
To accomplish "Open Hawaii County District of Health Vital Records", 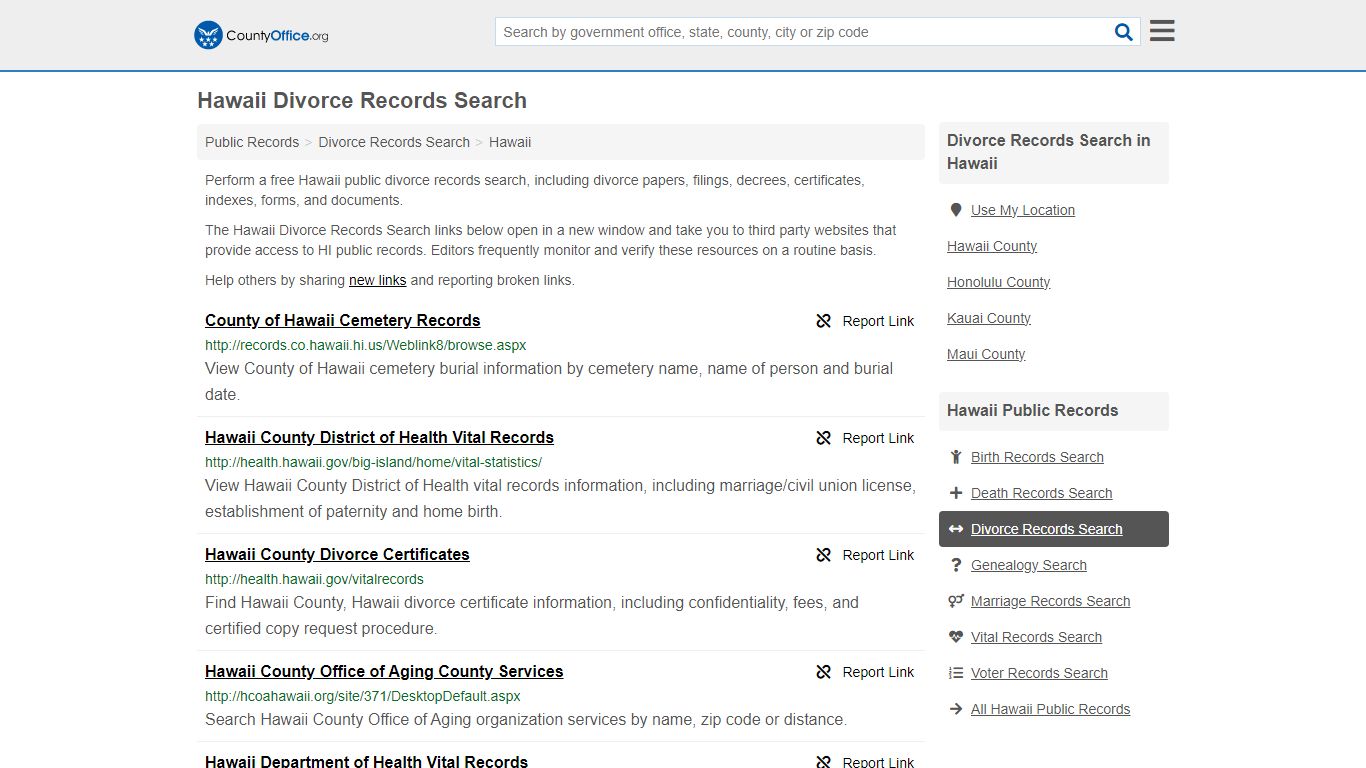I will click(x=379, y=437).
